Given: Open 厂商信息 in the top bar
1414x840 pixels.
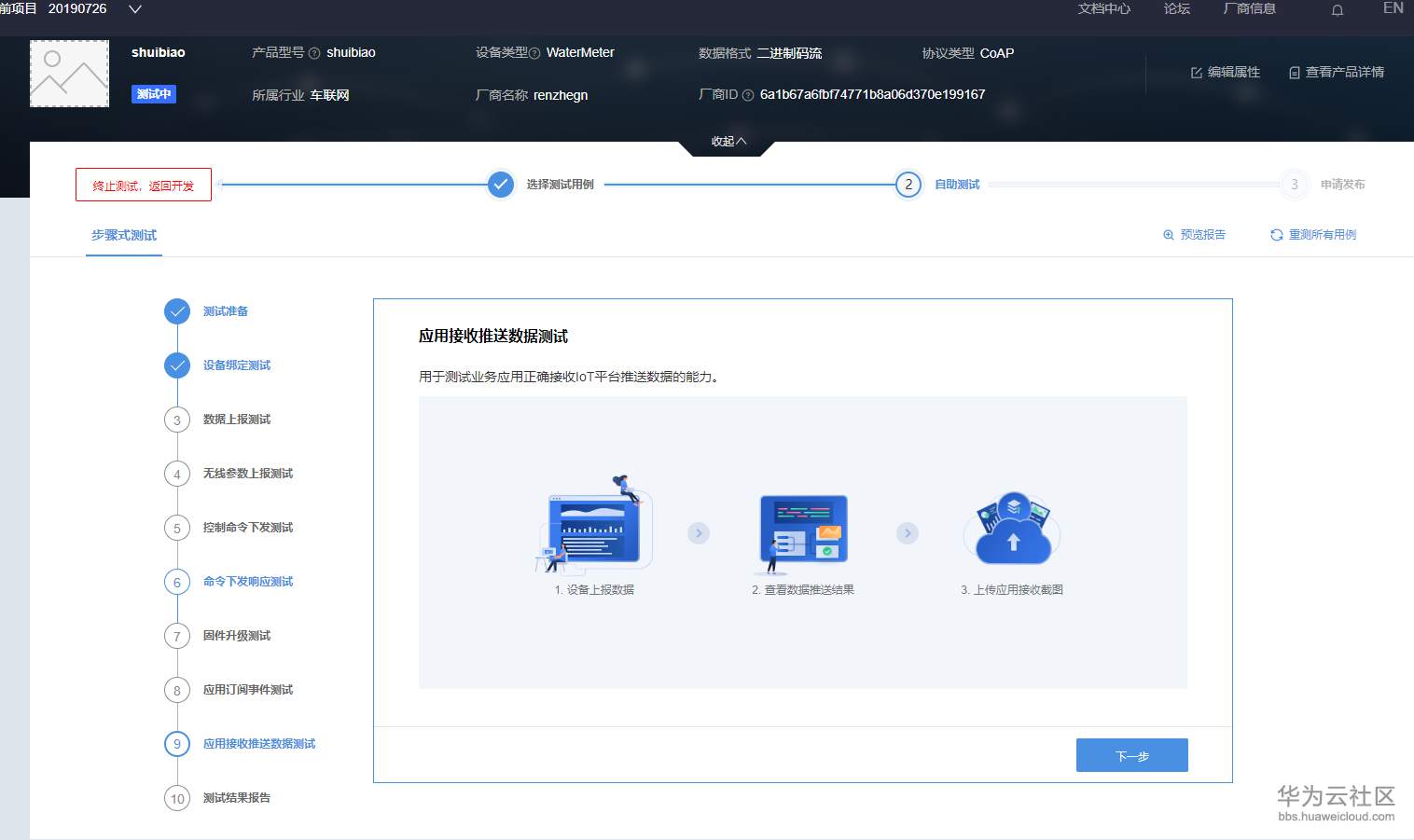Looking at the screenshot, I should coord(1249,8).
